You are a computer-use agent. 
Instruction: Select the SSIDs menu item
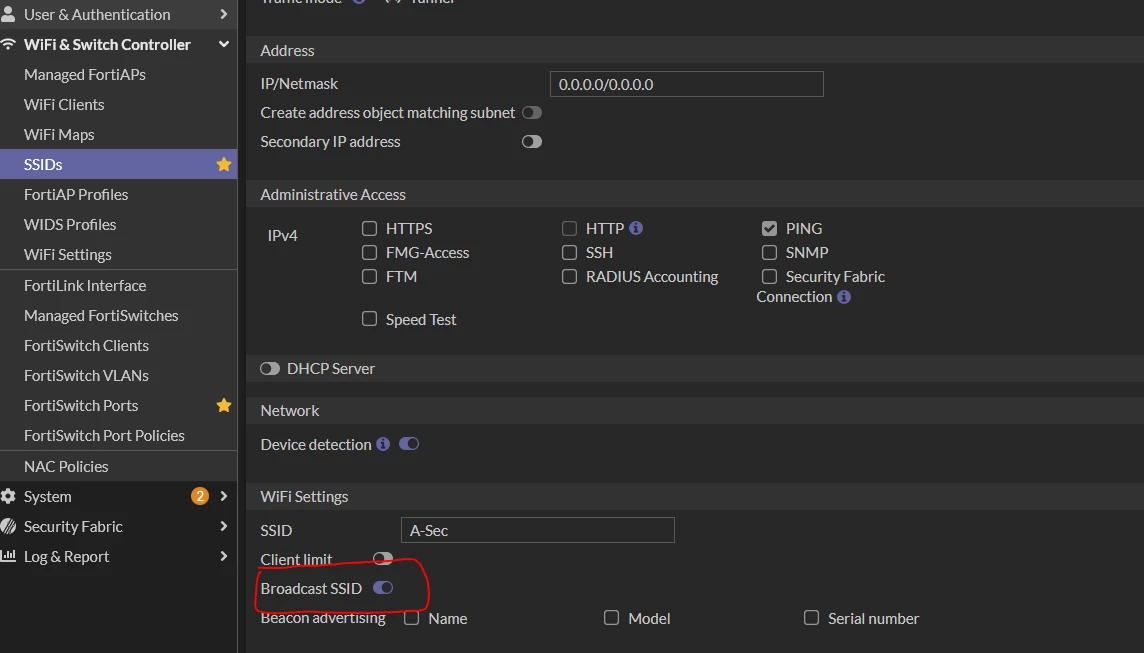[x=118, y=164]
